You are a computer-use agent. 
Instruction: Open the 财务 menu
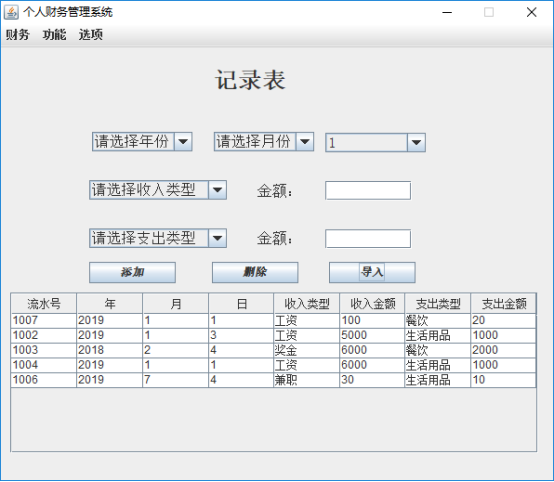pyautogui.click(x=17, y=35)
